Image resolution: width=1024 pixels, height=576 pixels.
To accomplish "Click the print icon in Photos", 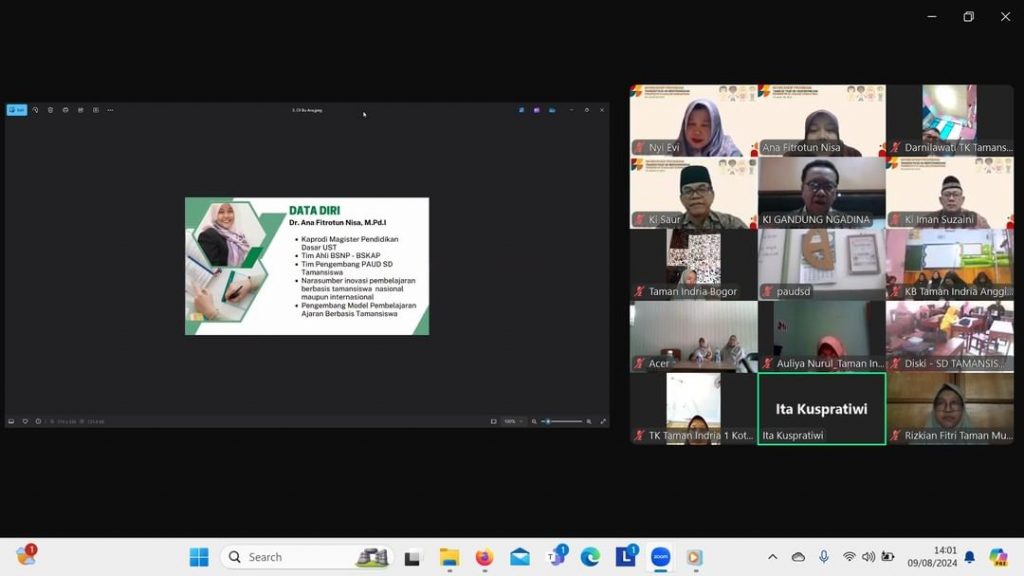I will [66, 110].
